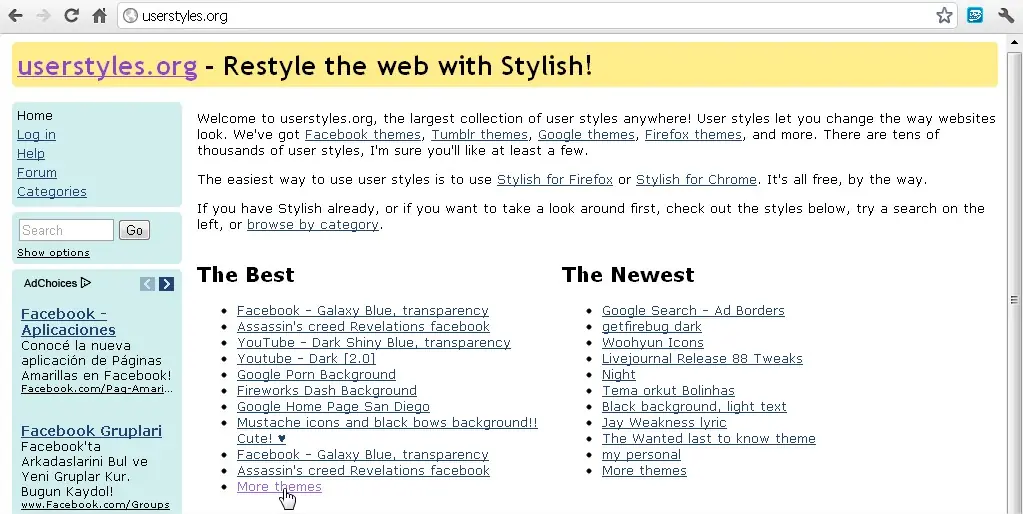Open Woohyun Icons style
The width and height of the screenshot is (1023, 514).
tap(652, 342)
